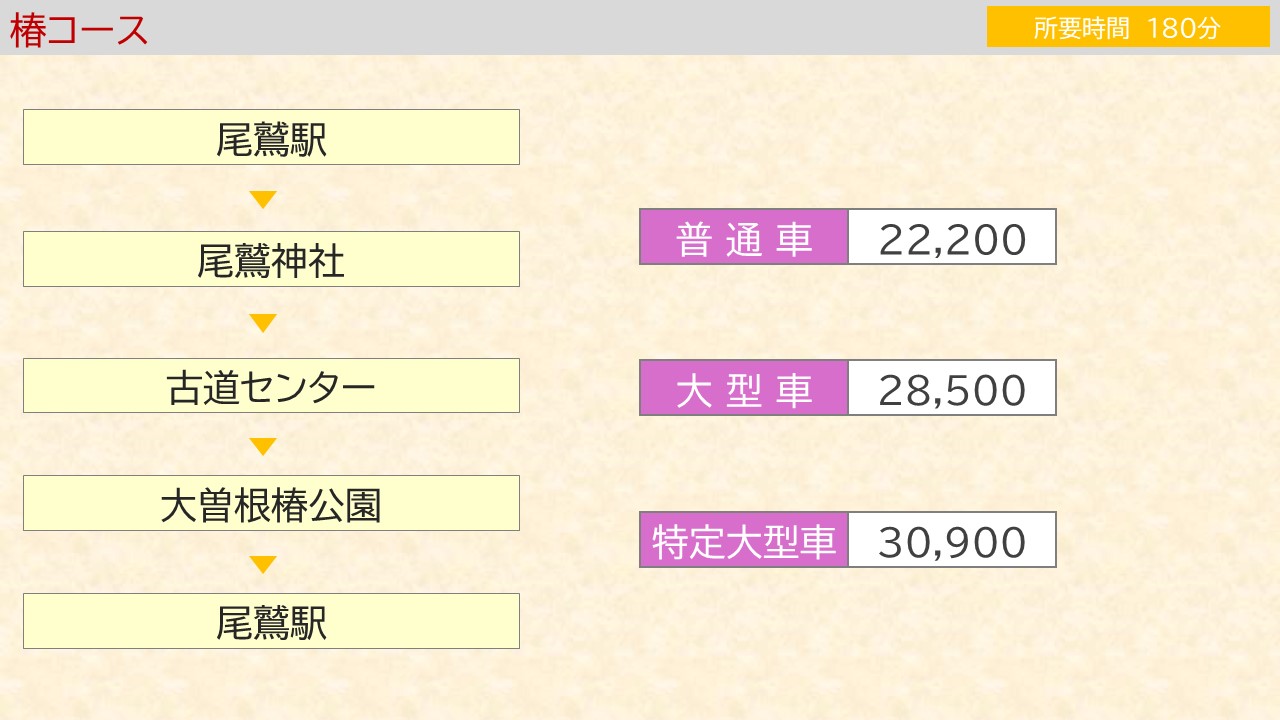Select the 尾鷲神社 stop box
Screen dimensions: 1280x720
271,259
